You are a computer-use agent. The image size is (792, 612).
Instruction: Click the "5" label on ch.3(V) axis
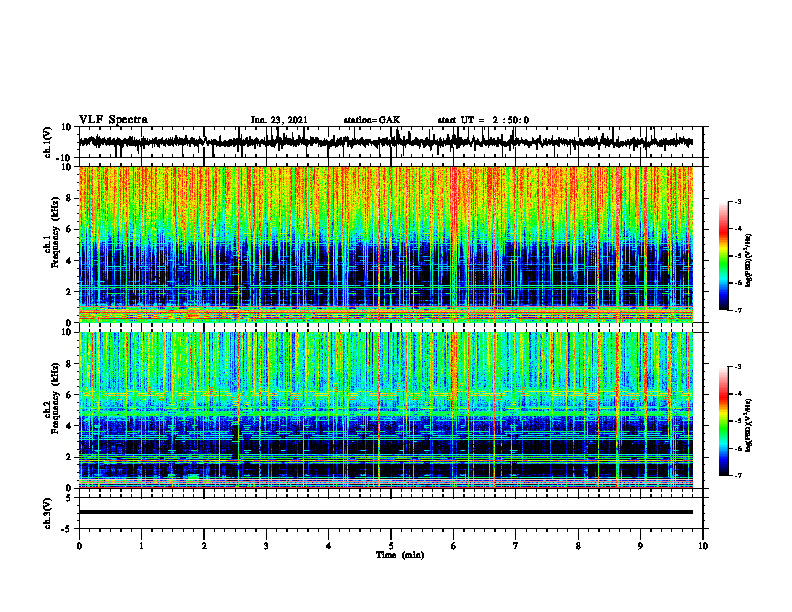[x=69, y=498]
